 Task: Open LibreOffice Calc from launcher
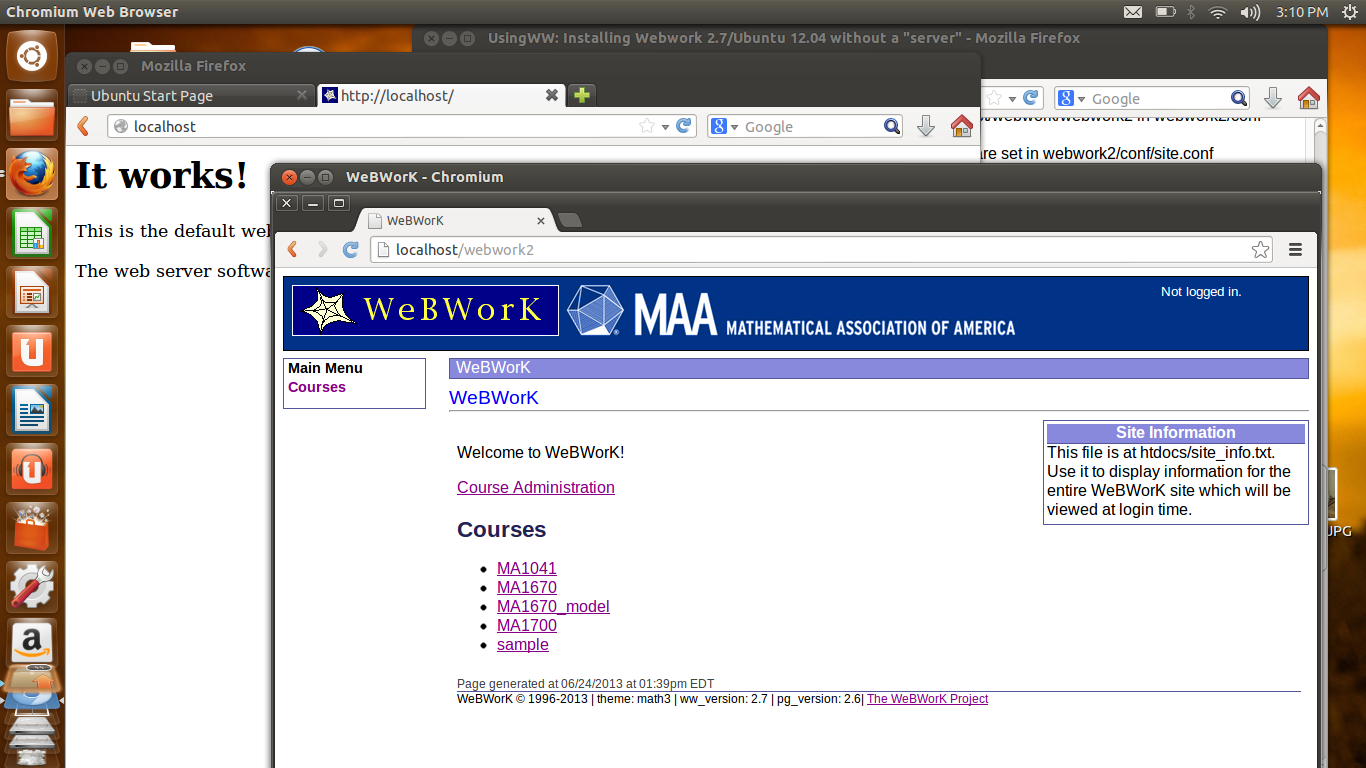32,233
